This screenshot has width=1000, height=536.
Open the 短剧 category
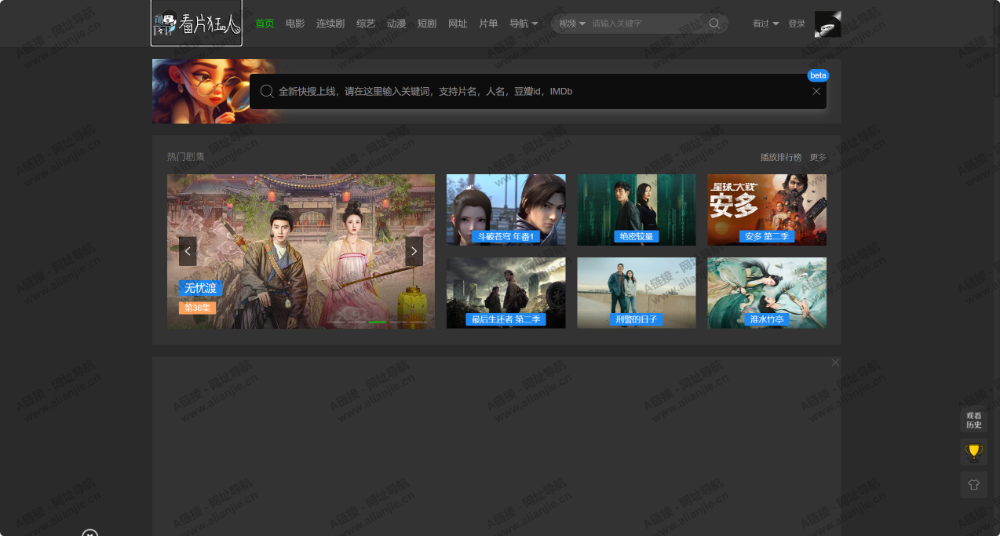(427, 24)
